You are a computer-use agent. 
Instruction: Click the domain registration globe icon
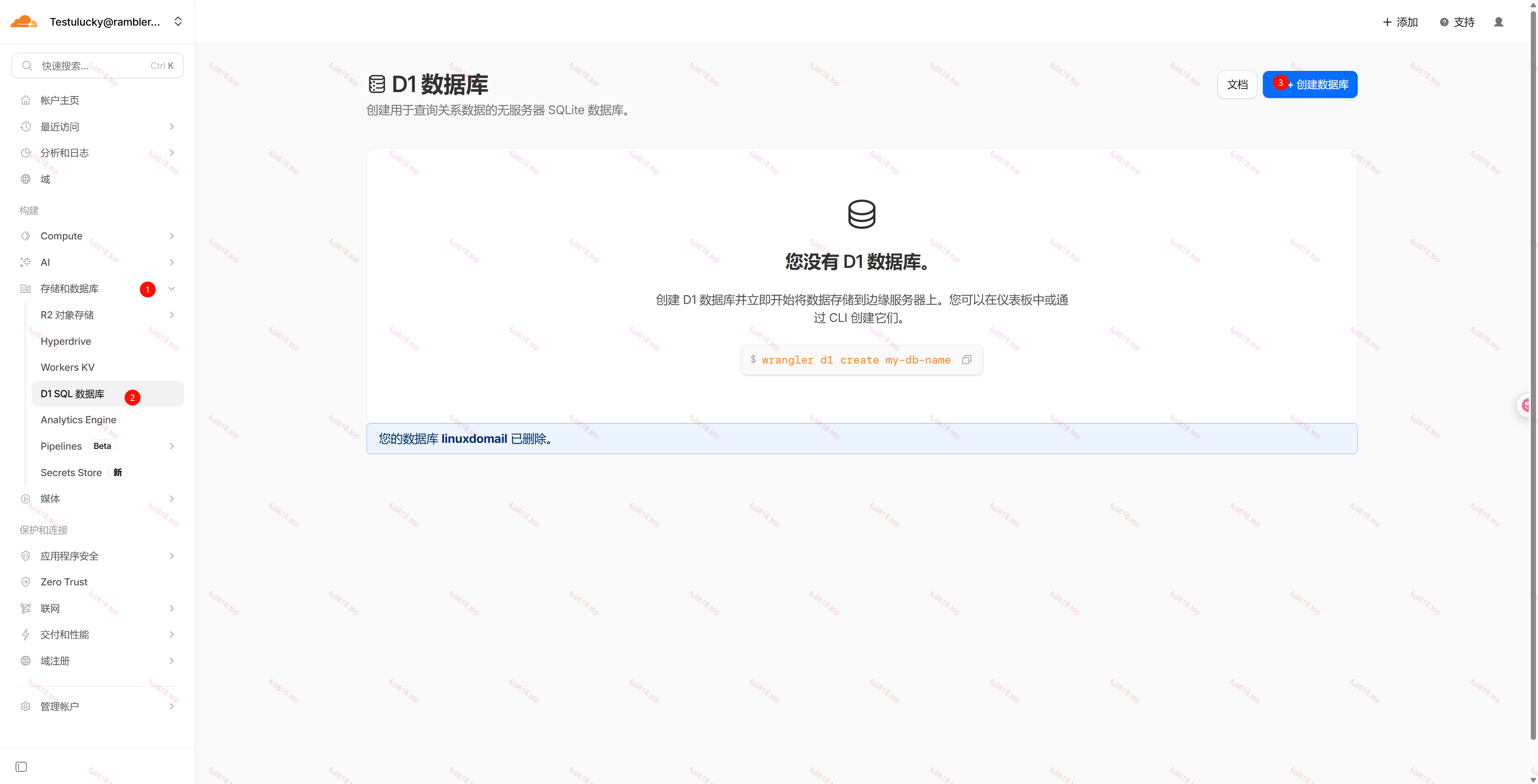pos(26,660)
